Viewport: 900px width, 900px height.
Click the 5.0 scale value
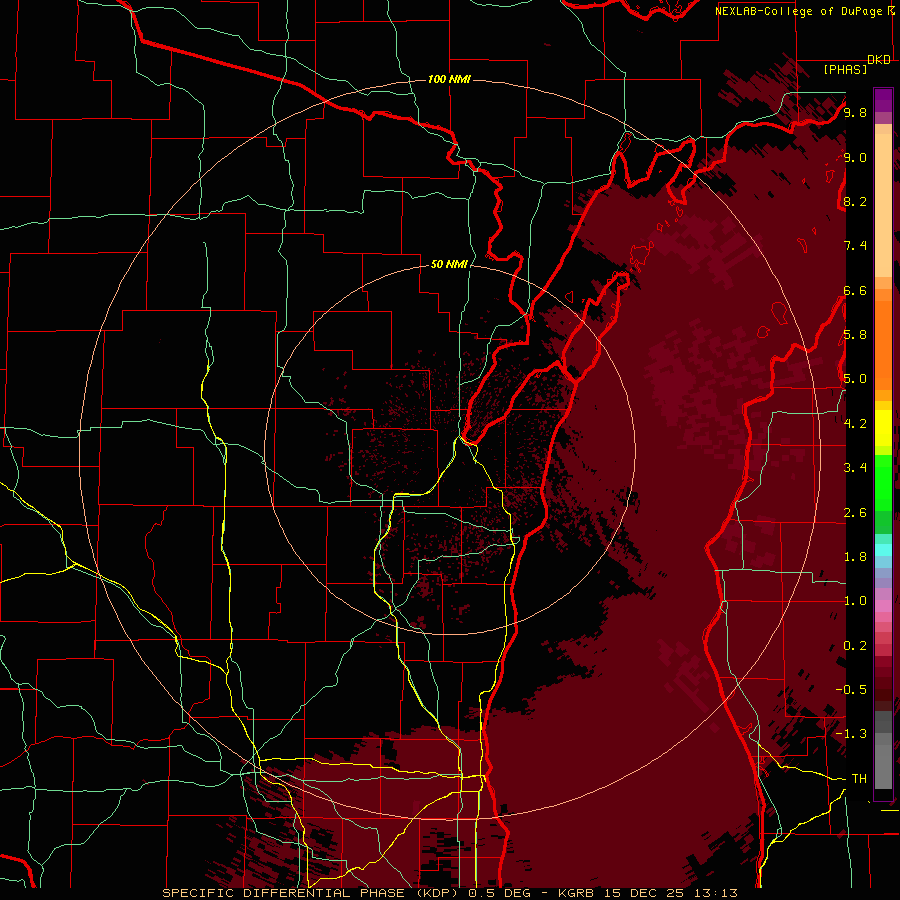click(855, 379)
